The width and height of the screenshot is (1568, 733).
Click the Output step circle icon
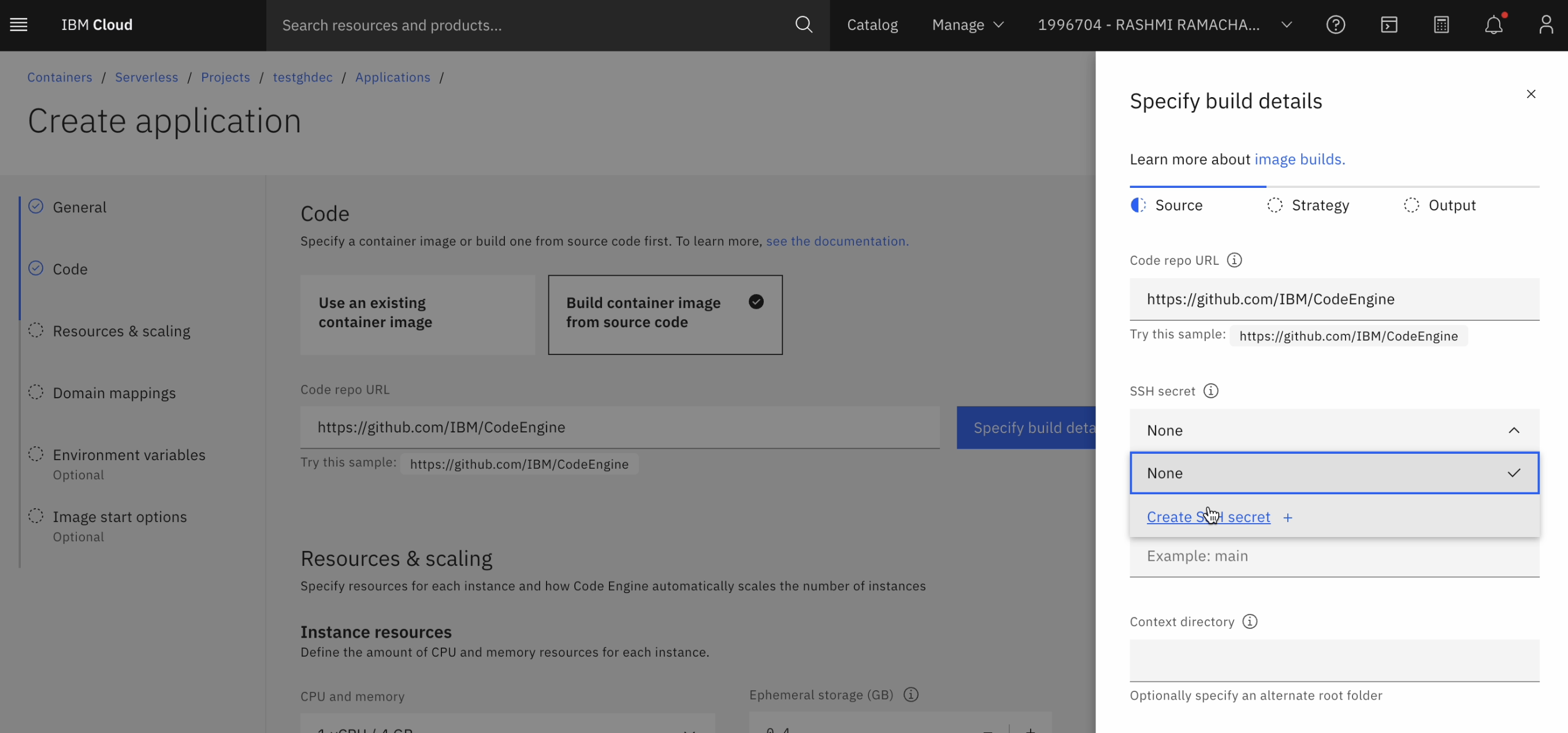pos(1411,205)
